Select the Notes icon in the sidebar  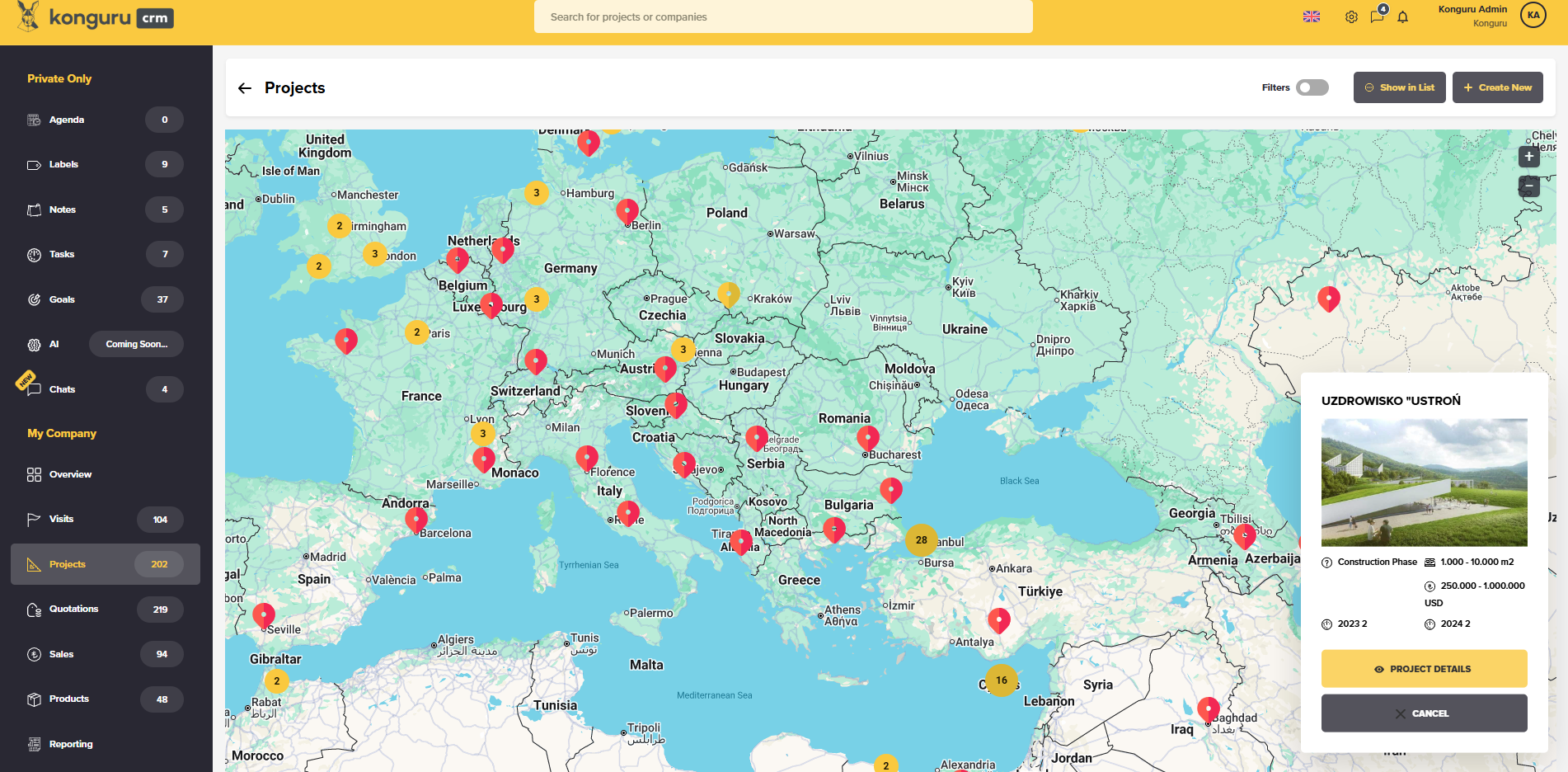coord(34,209)
